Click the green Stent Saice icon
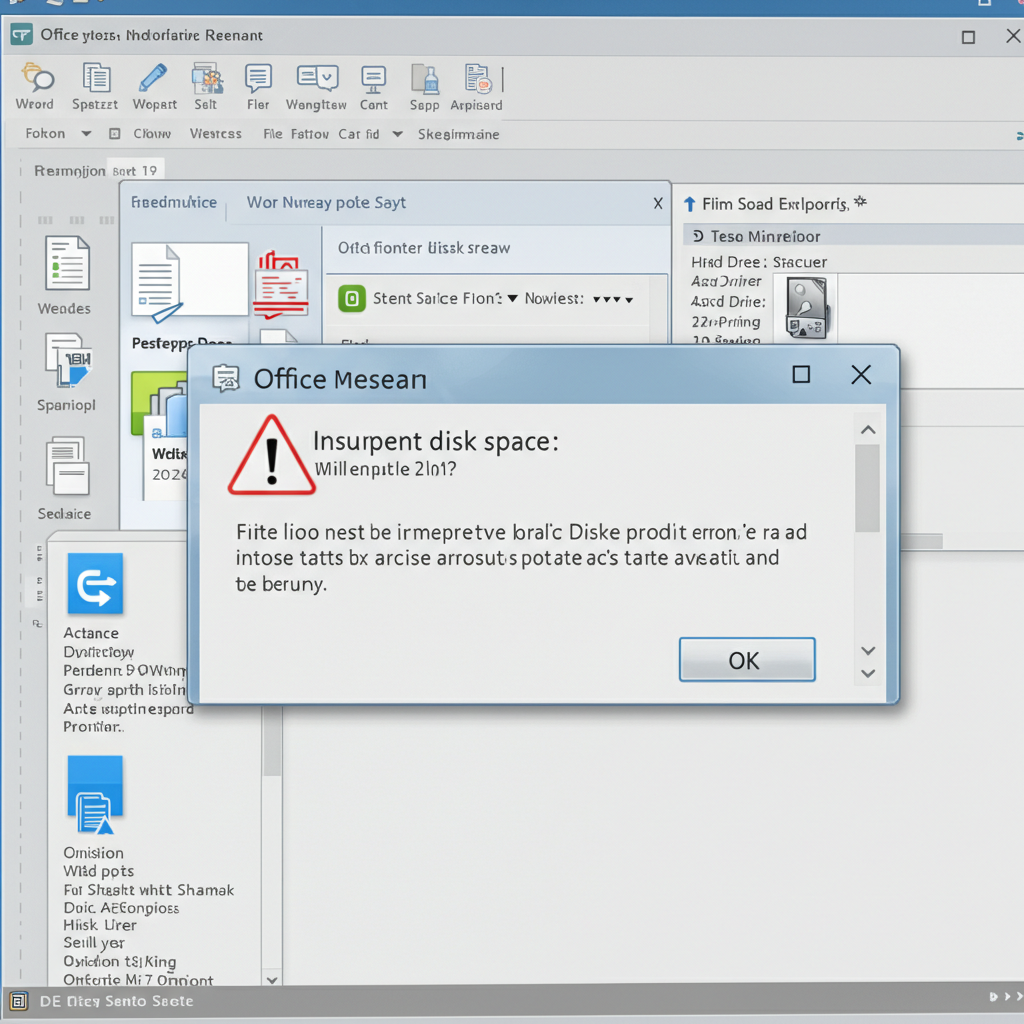The width and height of the screenshot is (1024, 1024). 351,299
